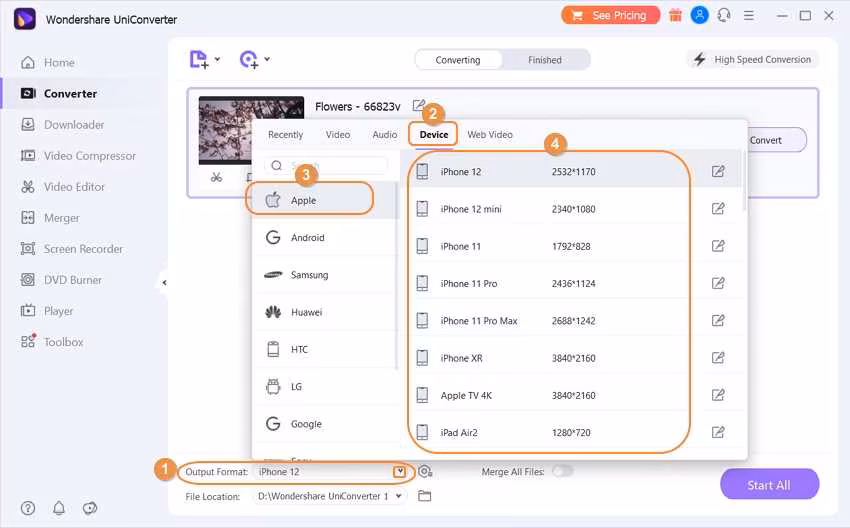Edit settings for iPhone 12 preset
The width and height of the screenshot is (850, 528).
[x=718, y=171]
